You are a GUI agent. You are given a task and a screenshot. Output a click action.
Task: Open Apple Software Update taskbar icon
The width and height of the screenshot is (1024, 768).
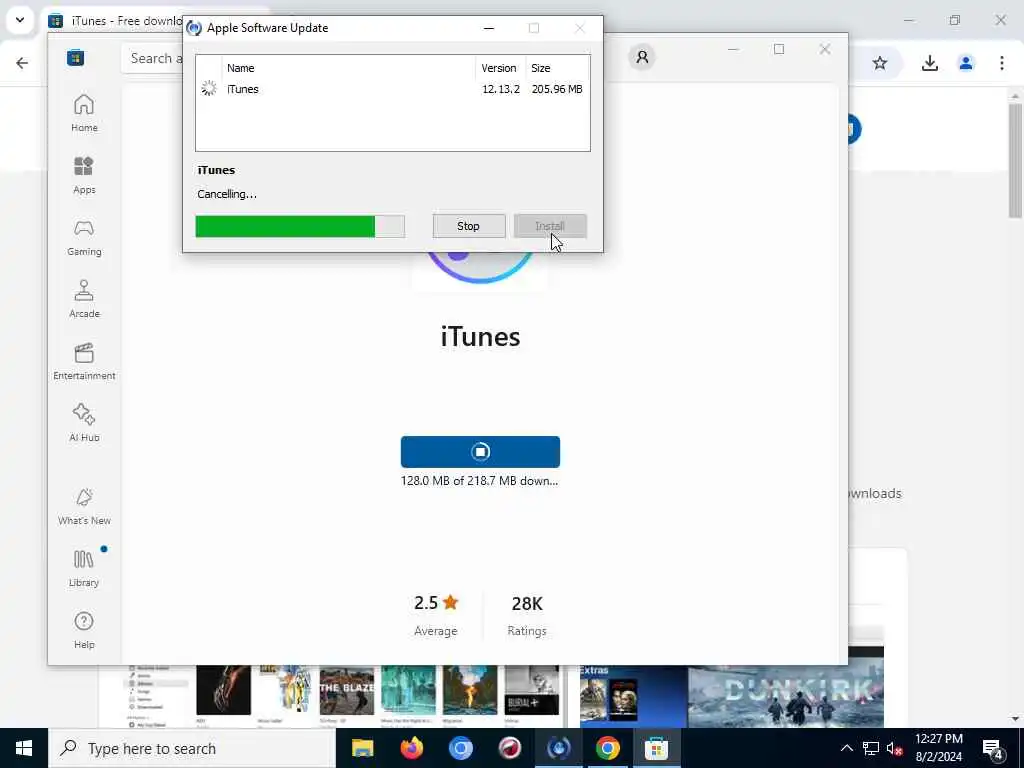point(558,748)
